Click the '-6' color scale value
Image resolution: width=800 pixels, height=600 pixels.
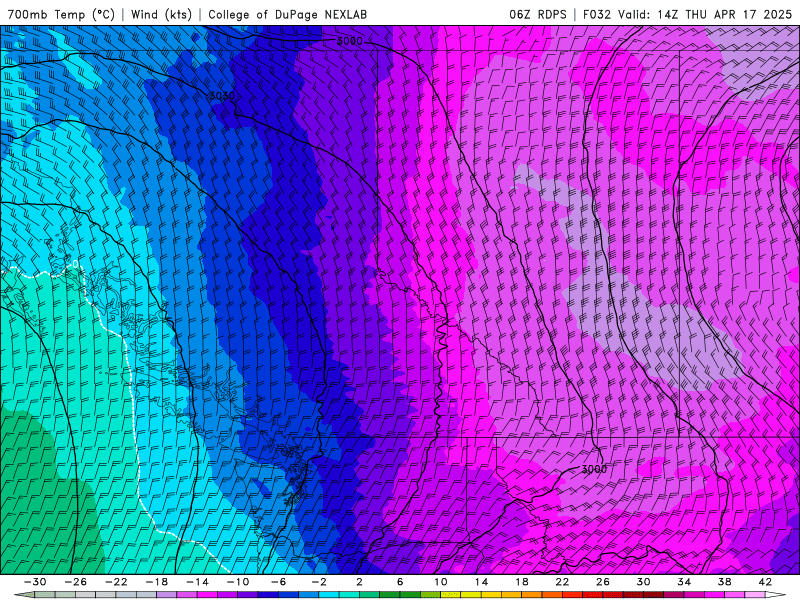coord(279,582)
